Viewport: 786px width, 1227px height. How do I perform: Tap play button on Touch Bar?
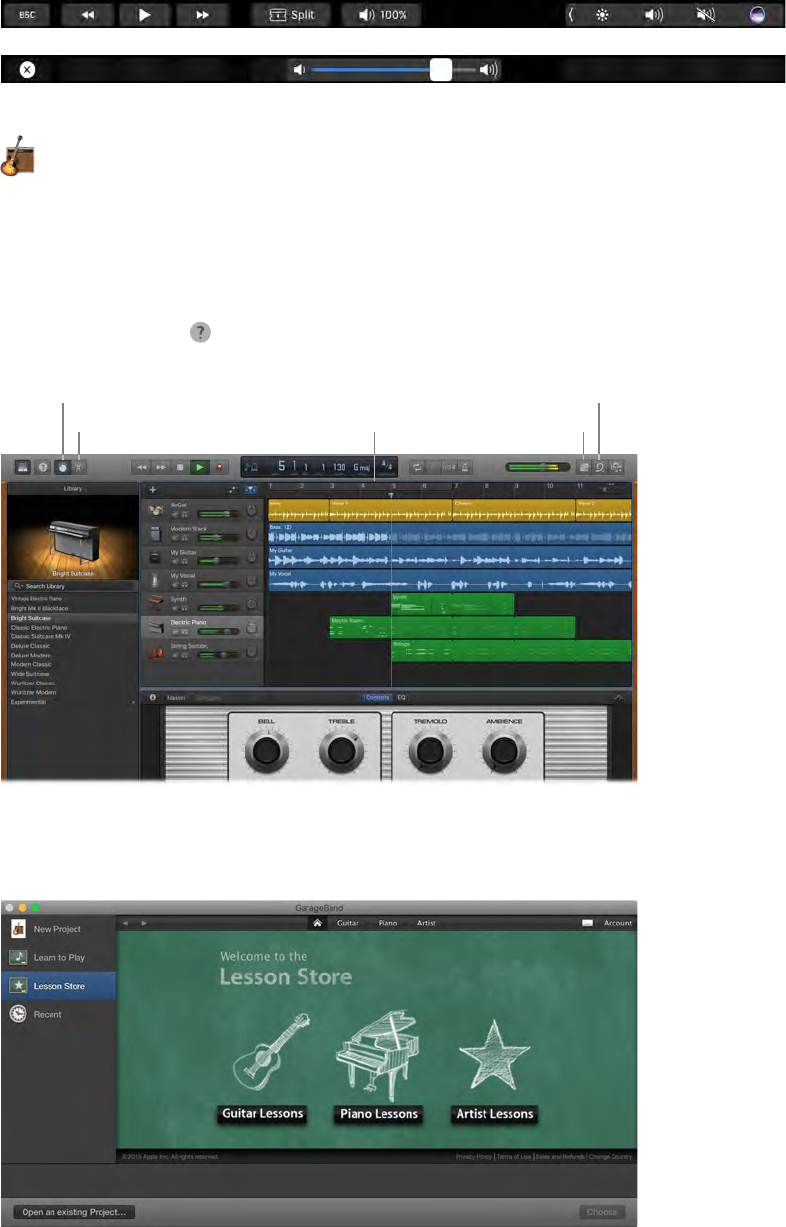pos(145,15)
